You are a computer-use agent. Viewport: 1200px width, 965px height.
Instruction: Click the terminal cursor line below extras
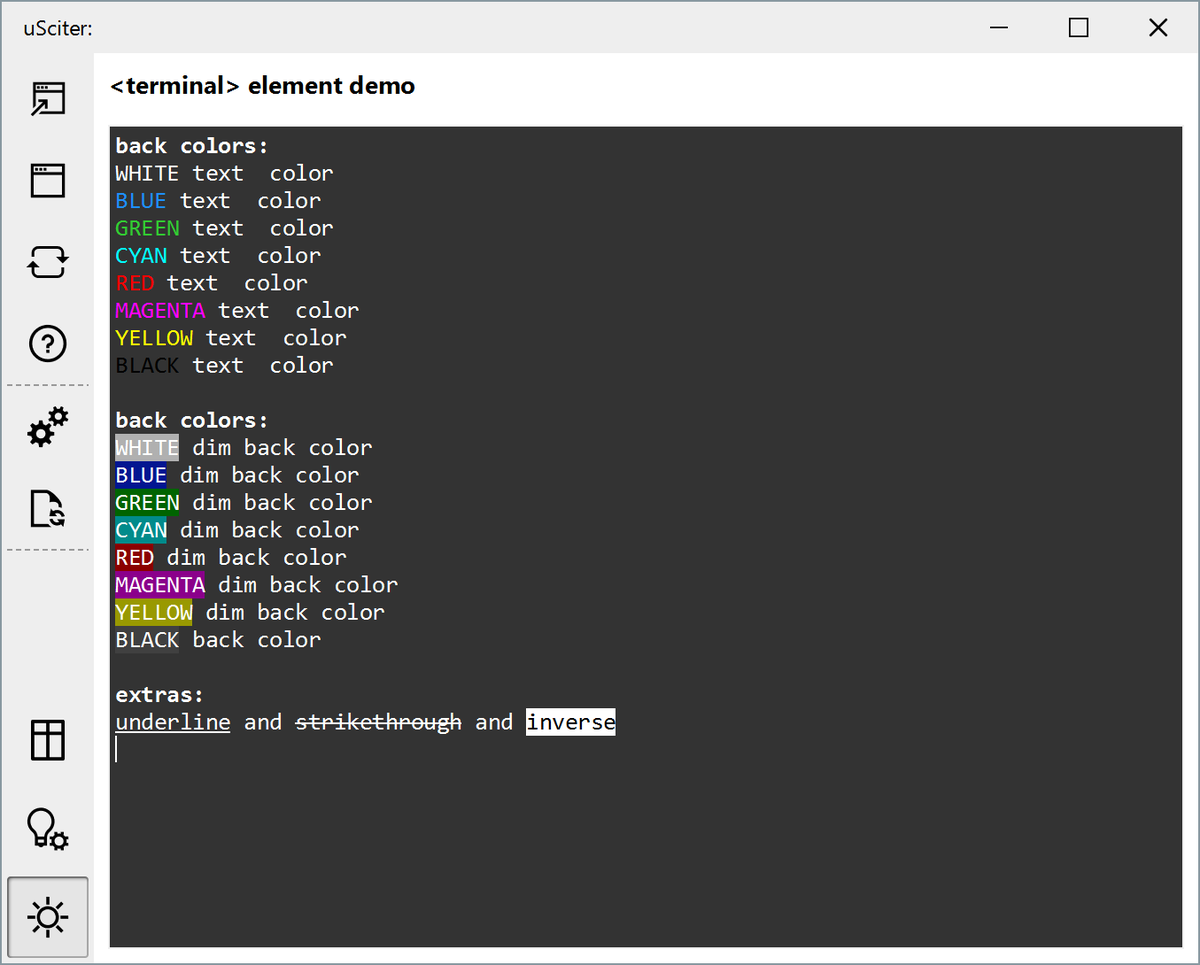point(117,750)
